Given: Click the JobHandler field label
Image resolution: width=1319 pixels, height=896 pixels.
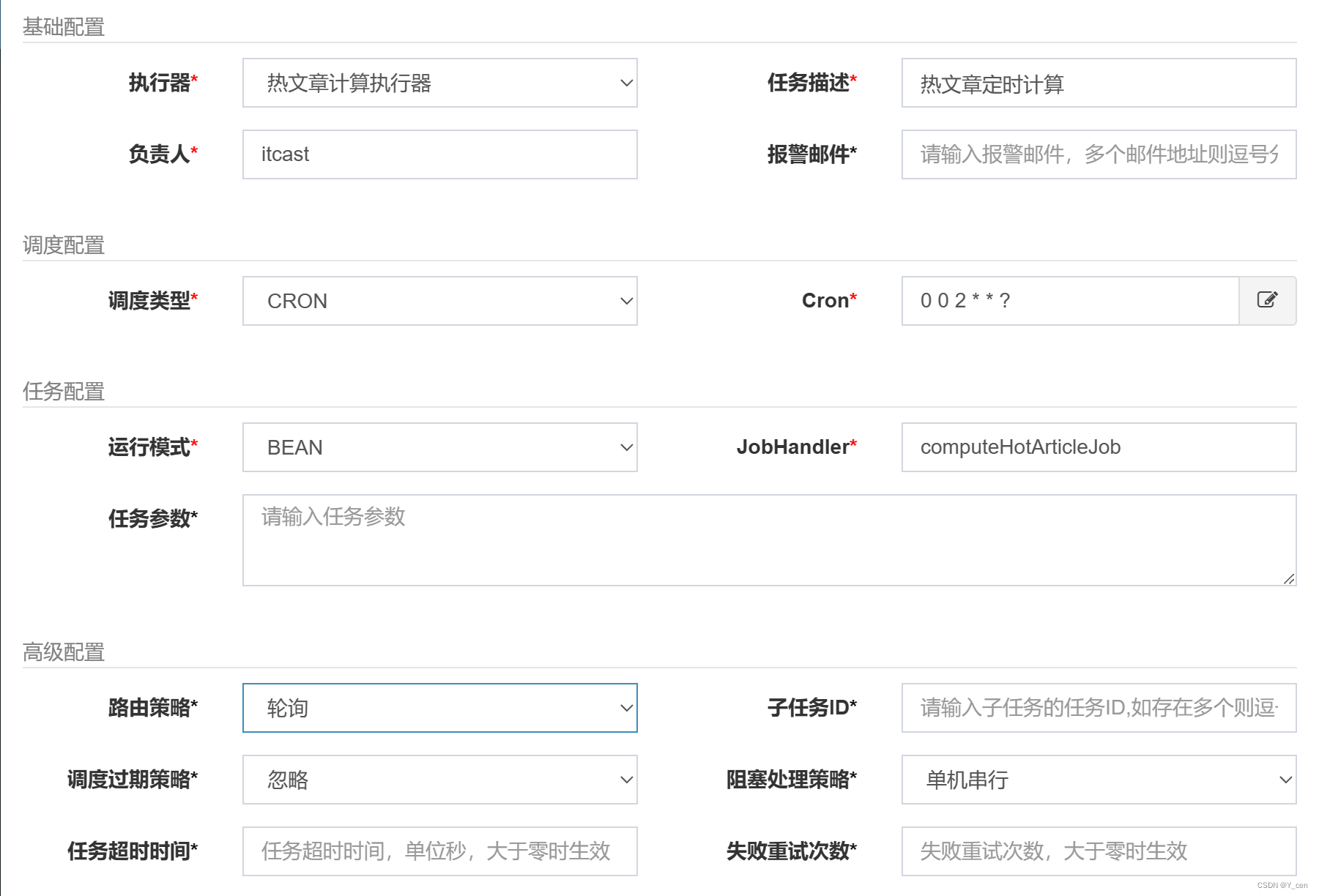Looking at the screenshot, I should [797, 447].
